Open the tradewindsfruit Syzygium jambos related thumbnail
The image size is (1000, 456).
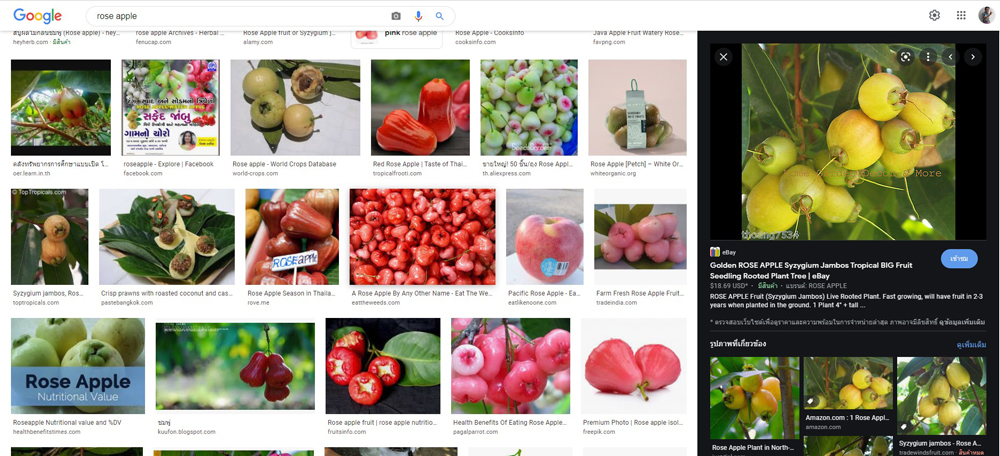pos(941,395)
